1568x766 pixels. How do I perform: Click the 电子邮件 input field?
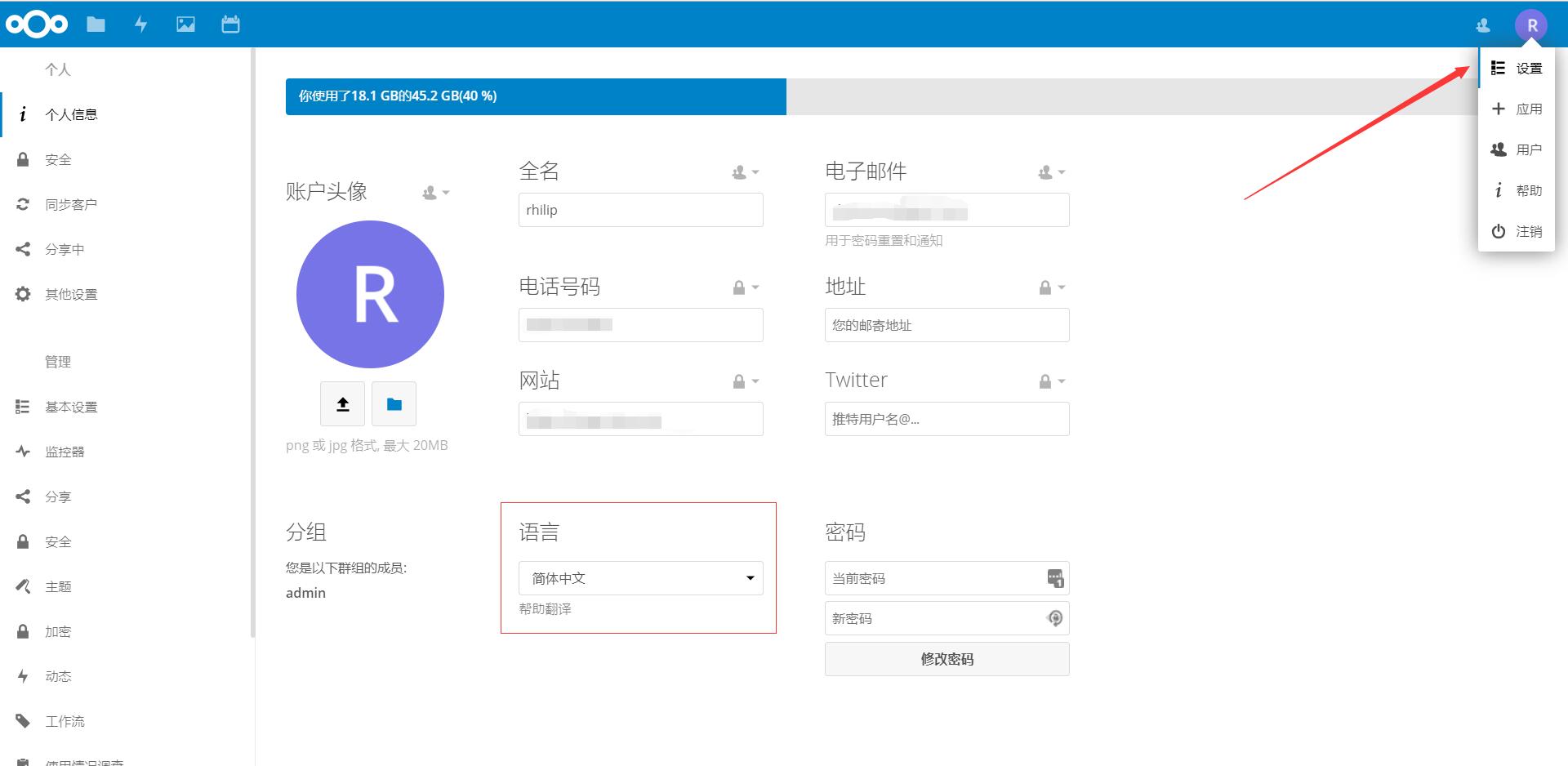point(947,210)
